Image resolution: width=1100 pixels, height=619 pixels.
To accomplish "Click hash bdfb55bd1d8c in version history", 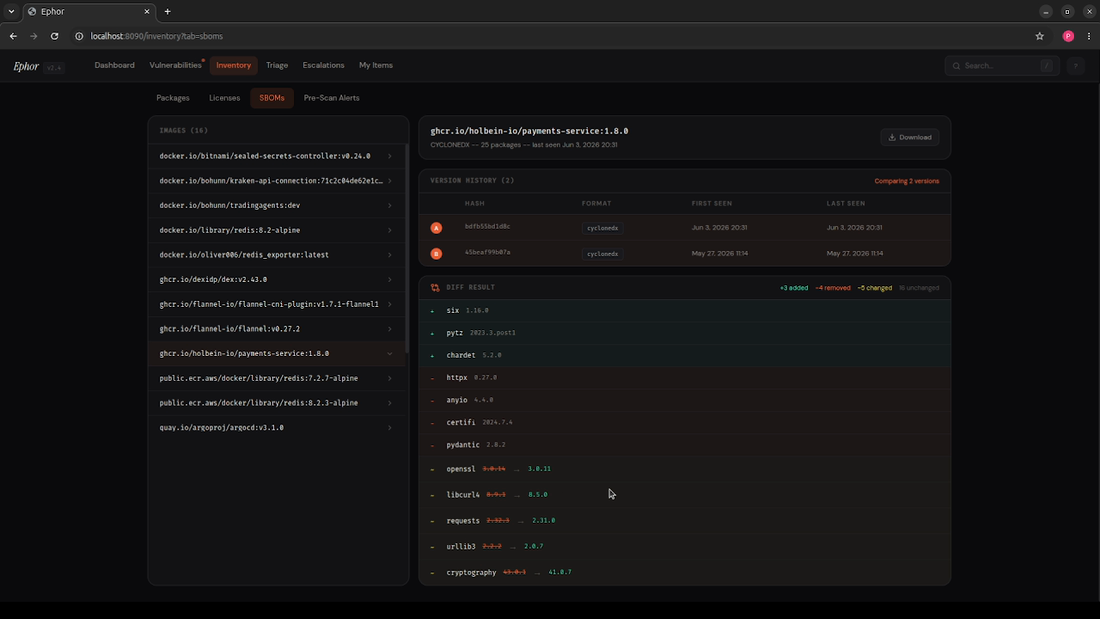I will tap(488, 227).
